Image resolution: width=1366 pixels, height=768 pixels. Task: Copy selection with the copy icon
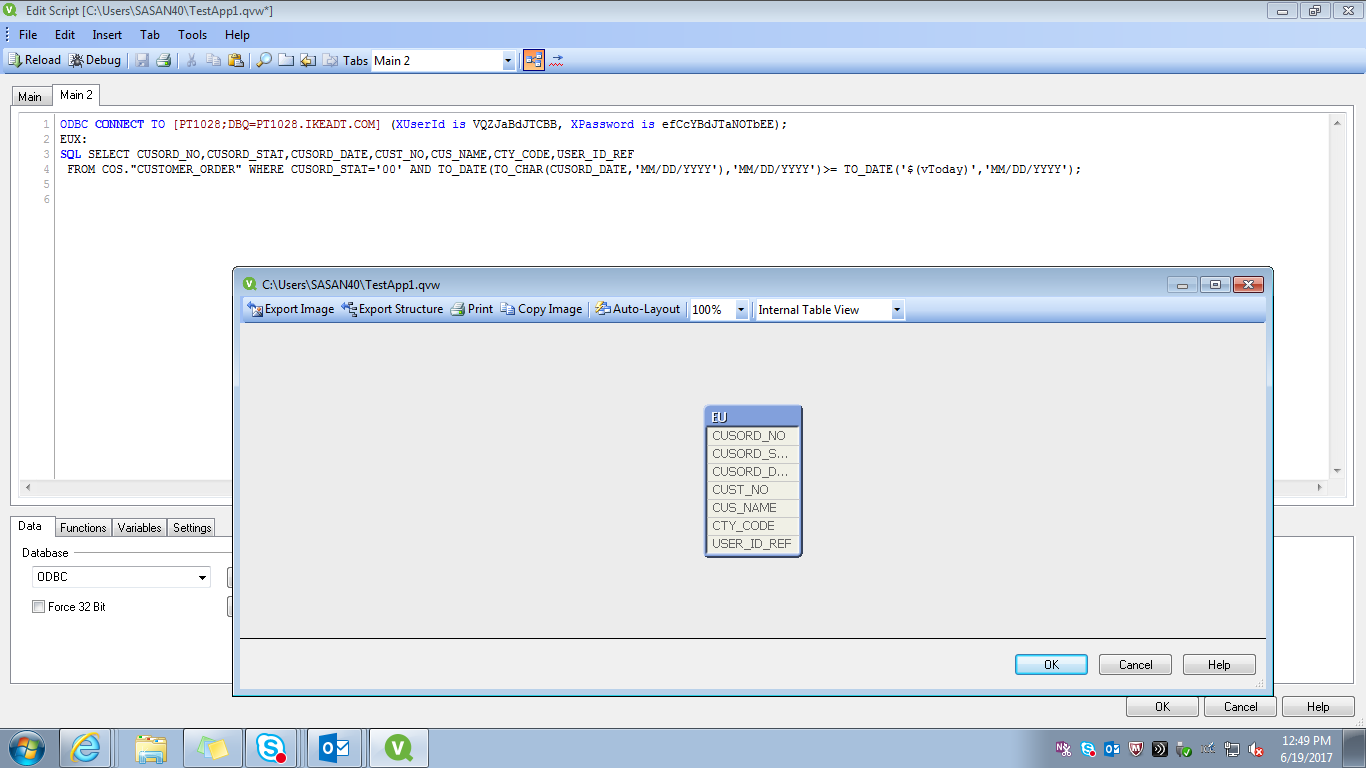point(214,60)
